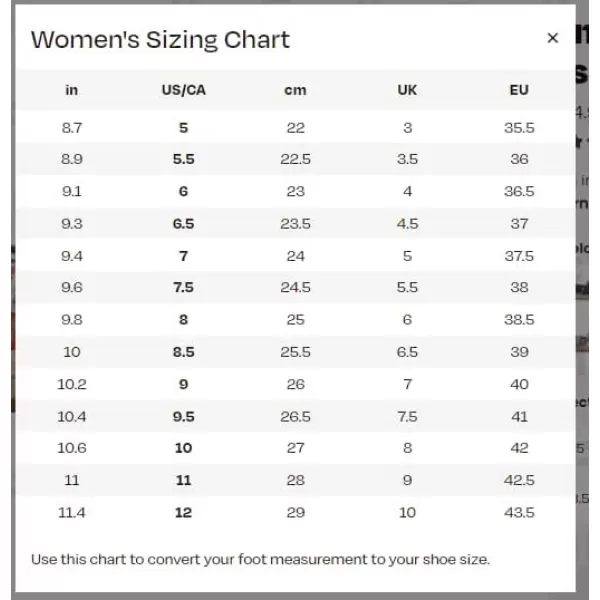
Task: Click the EU 43.5 cell
Action: pos(519,512)
